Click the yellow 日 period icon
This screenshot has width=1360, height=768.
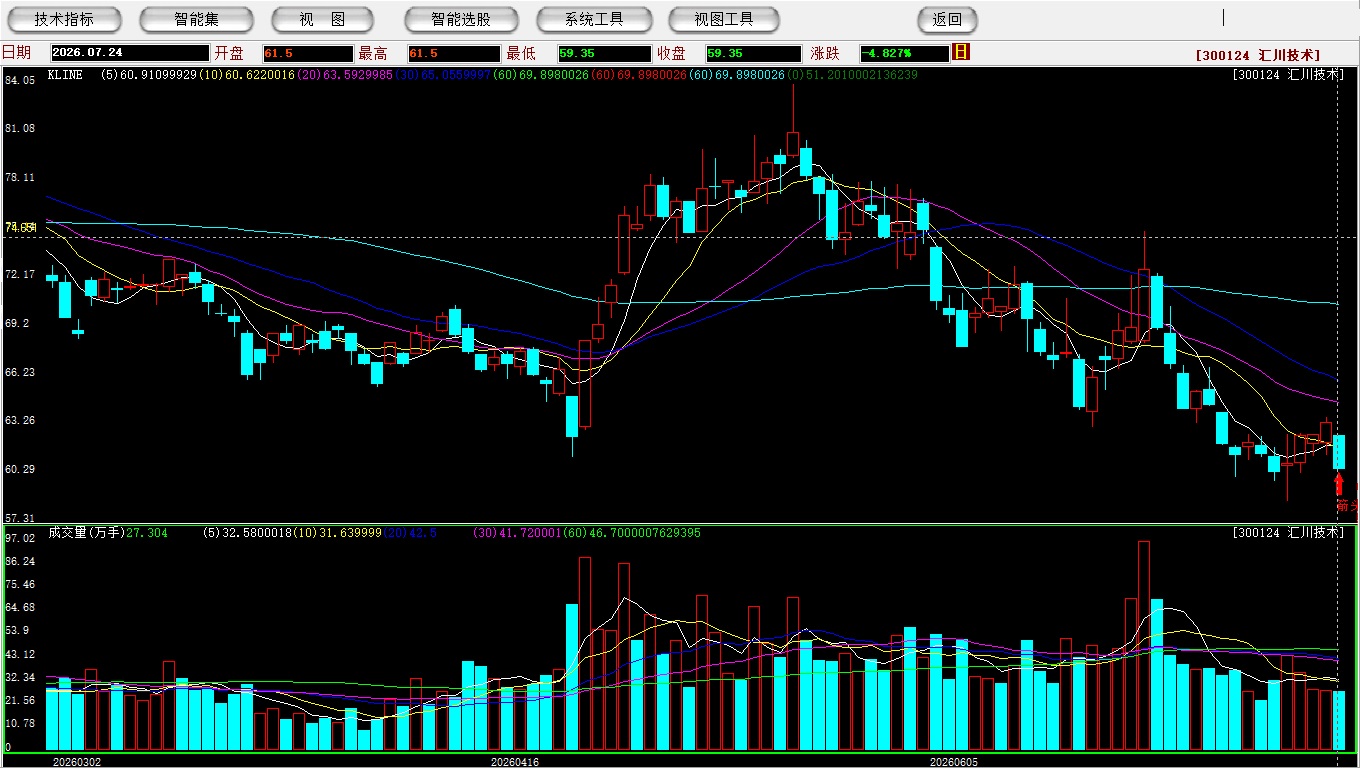pyautogui.click(x=961, y=52)
